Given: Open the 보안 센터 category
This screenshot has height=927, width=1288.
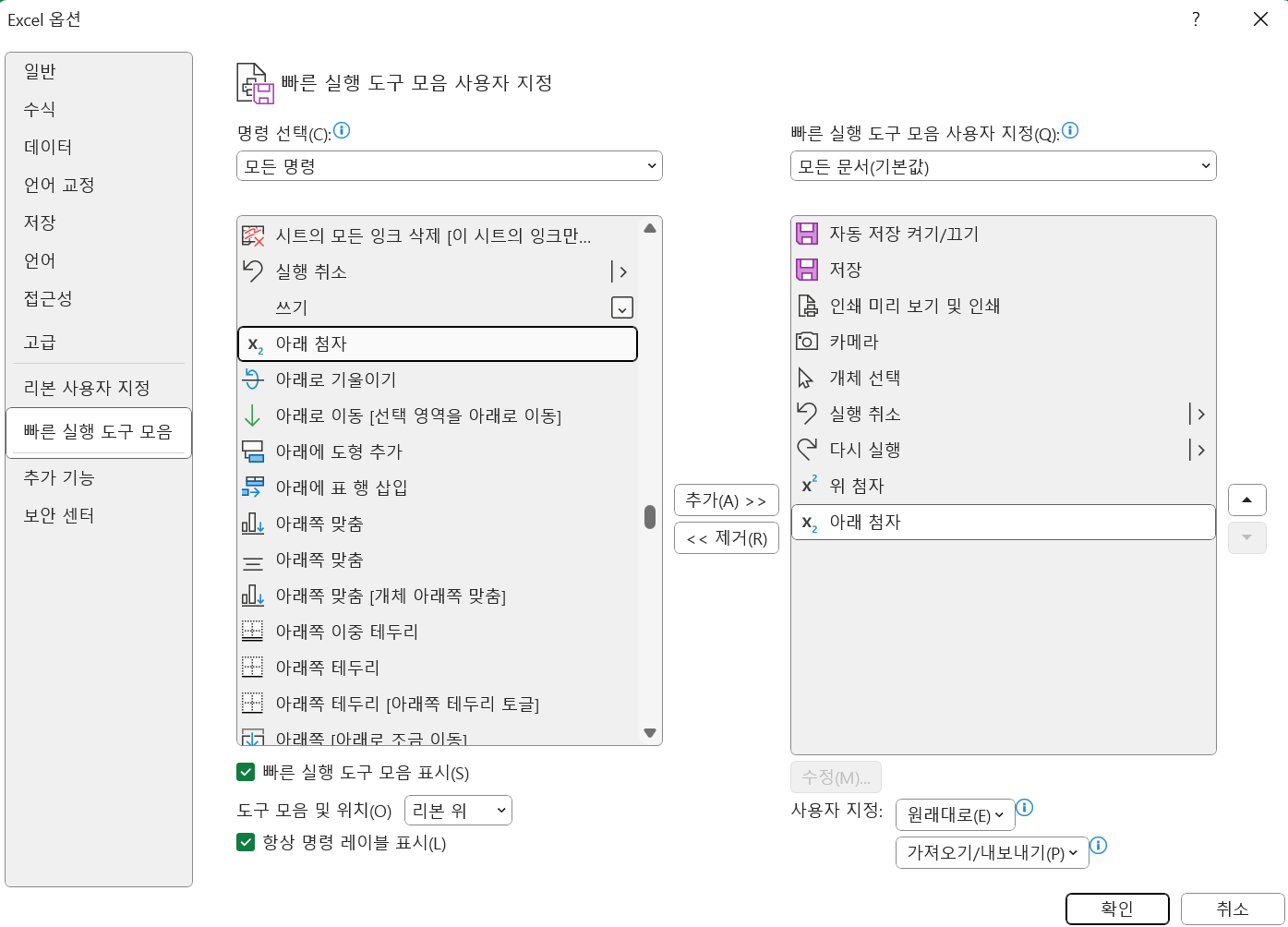Looking at the screenshot, I should [x=99, y=515].
